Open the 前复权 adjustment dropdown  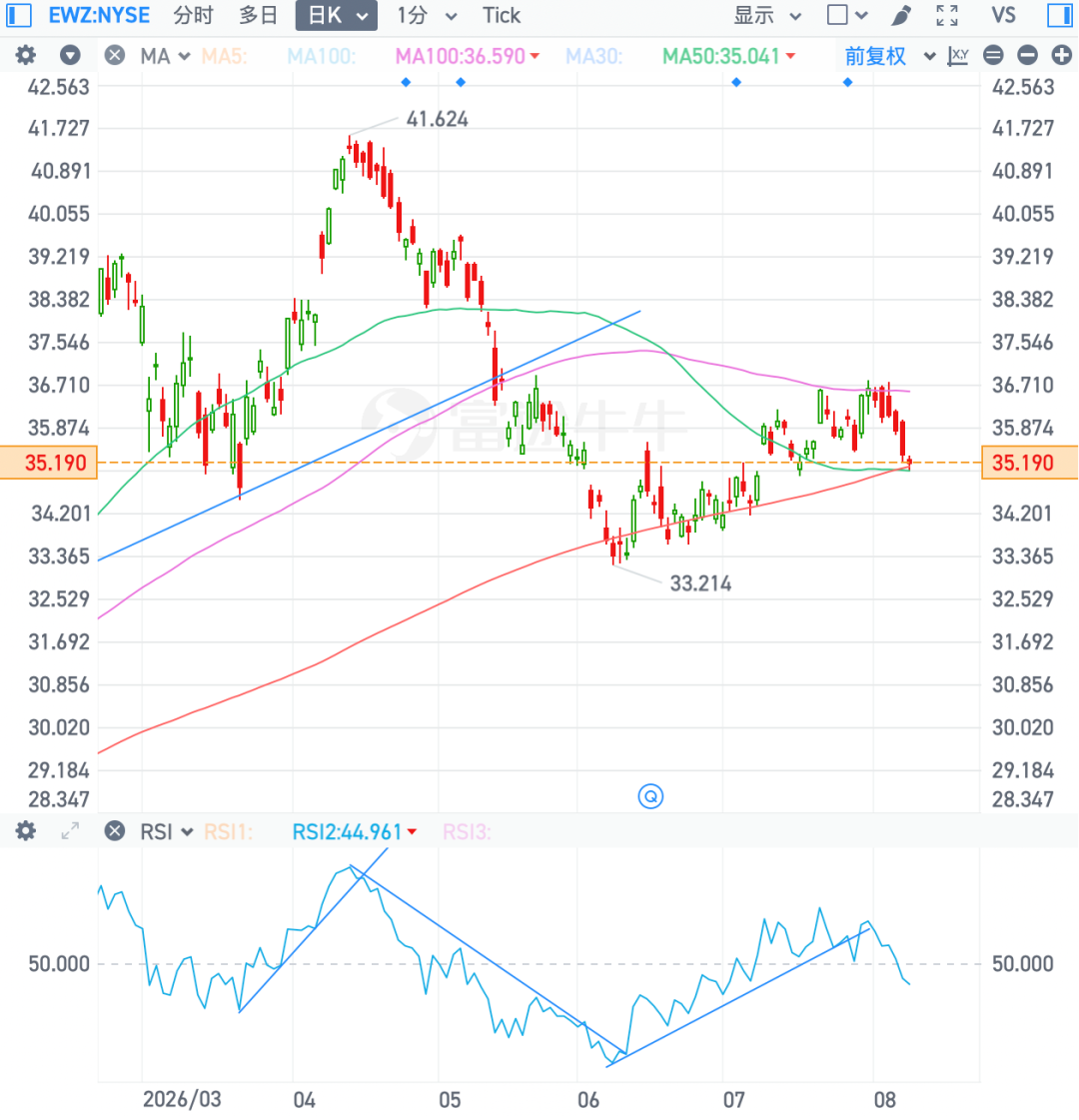coord(890,56)
